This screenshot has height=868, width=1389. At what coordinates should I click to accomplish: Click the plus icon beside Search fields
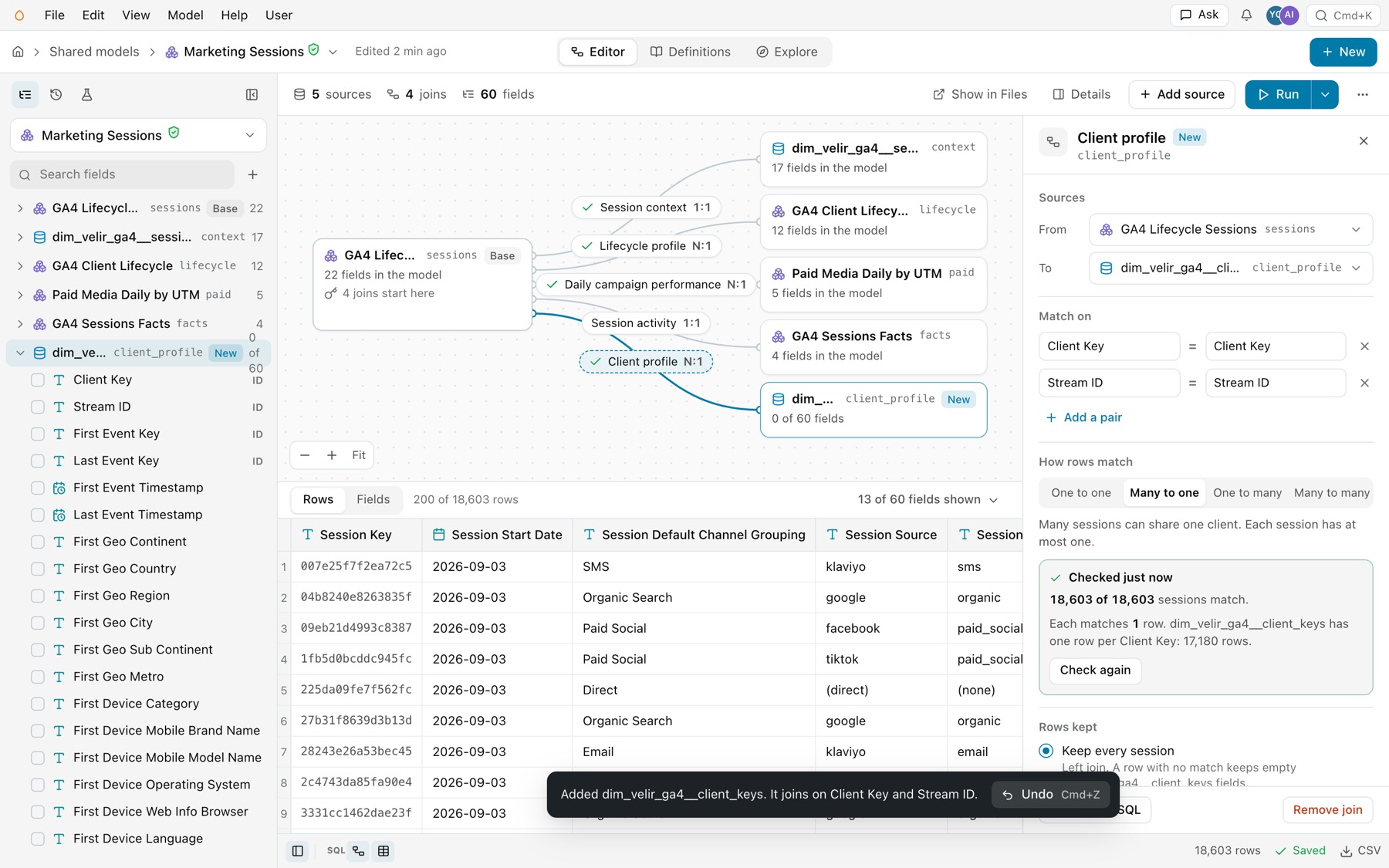click(x=252, y=174)
